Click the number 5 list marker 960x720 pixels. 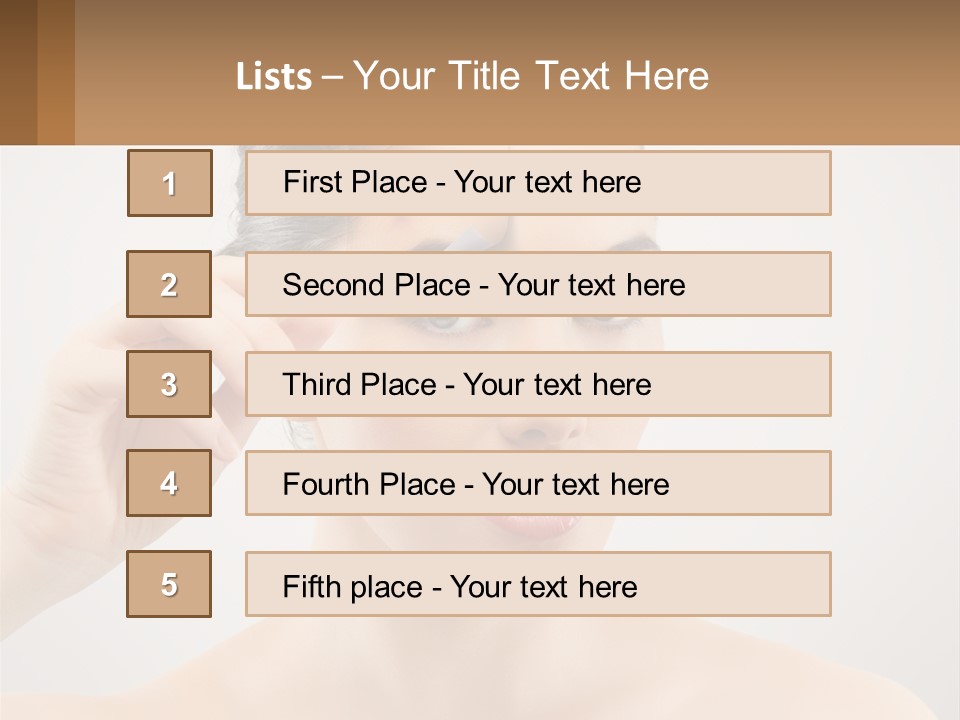pos(169,584)
